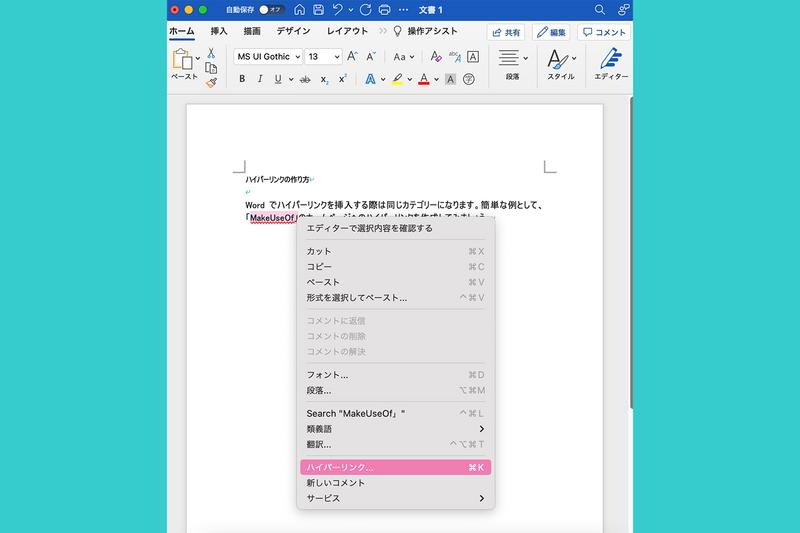Click the Save floppy disk icon

point(318,10)
